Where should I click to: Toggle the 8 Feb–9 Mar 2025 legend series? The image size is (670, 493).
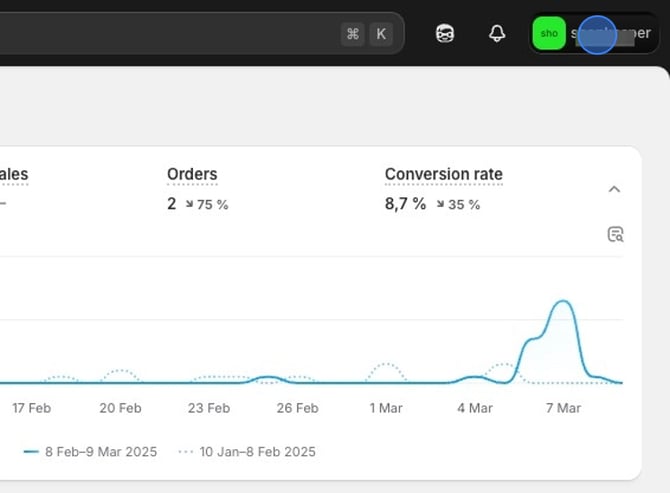coord(90,451)
